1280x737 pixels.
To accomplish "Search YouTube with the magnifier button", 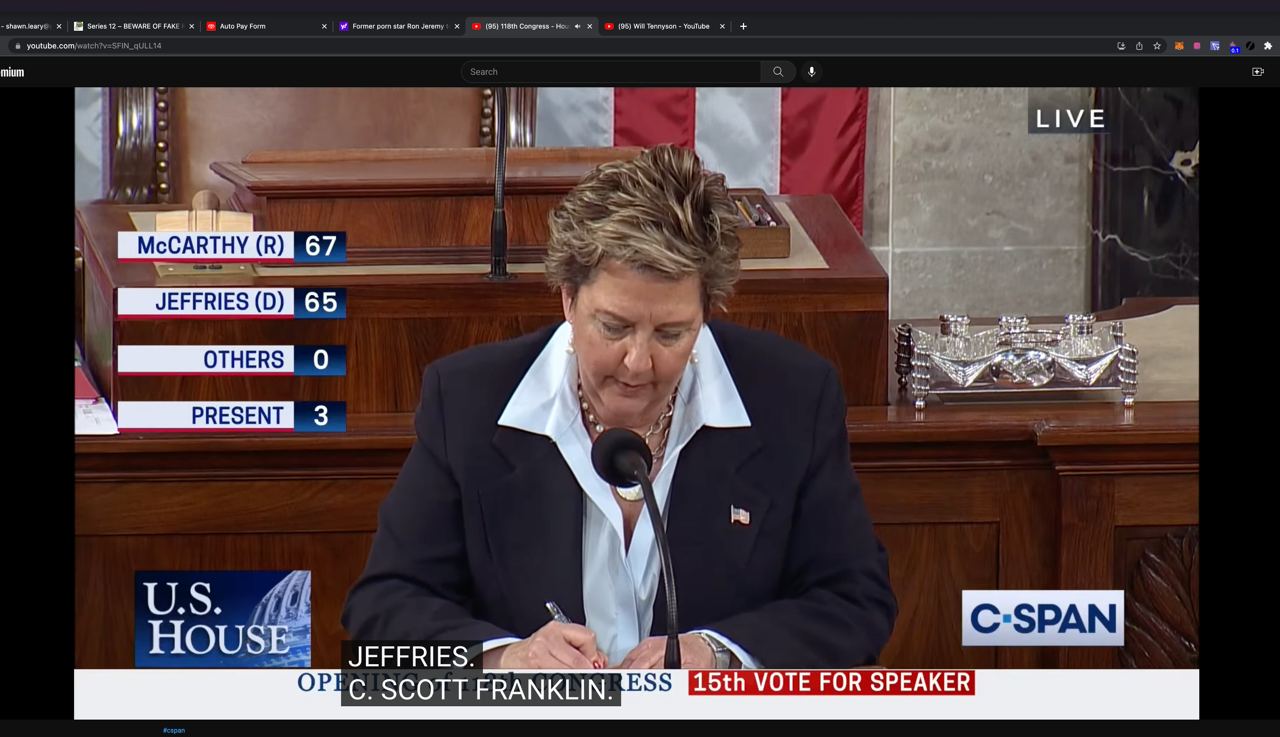I will 778,72.
